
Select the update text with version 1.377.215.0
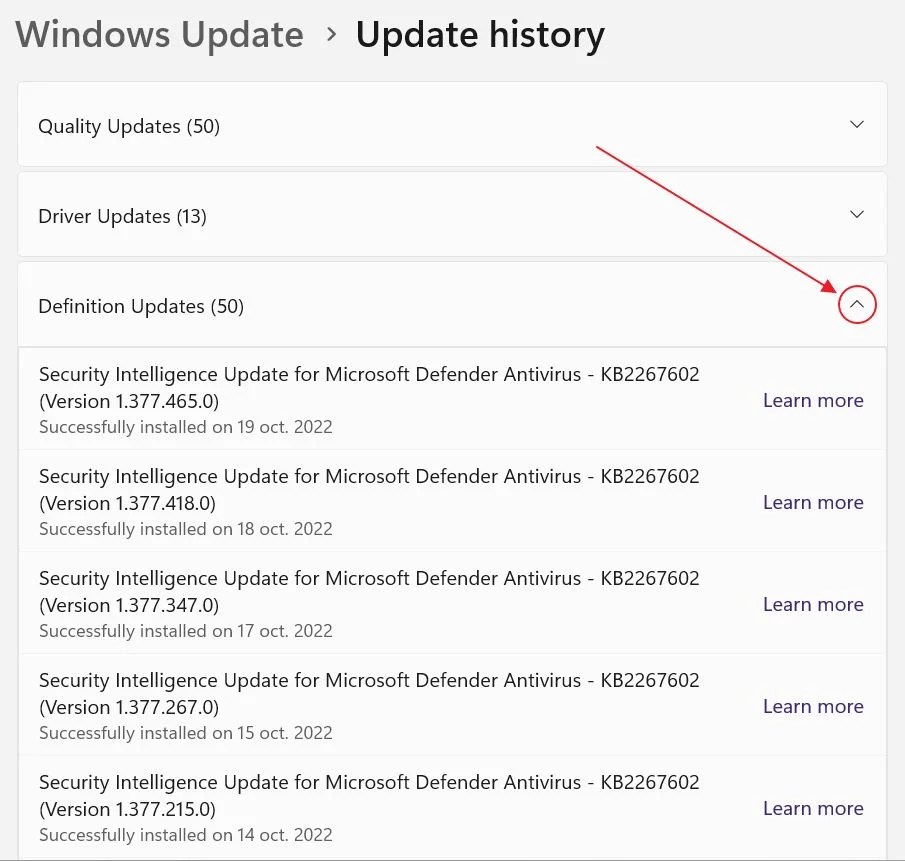pyautogui.click(x=369, y=796)
